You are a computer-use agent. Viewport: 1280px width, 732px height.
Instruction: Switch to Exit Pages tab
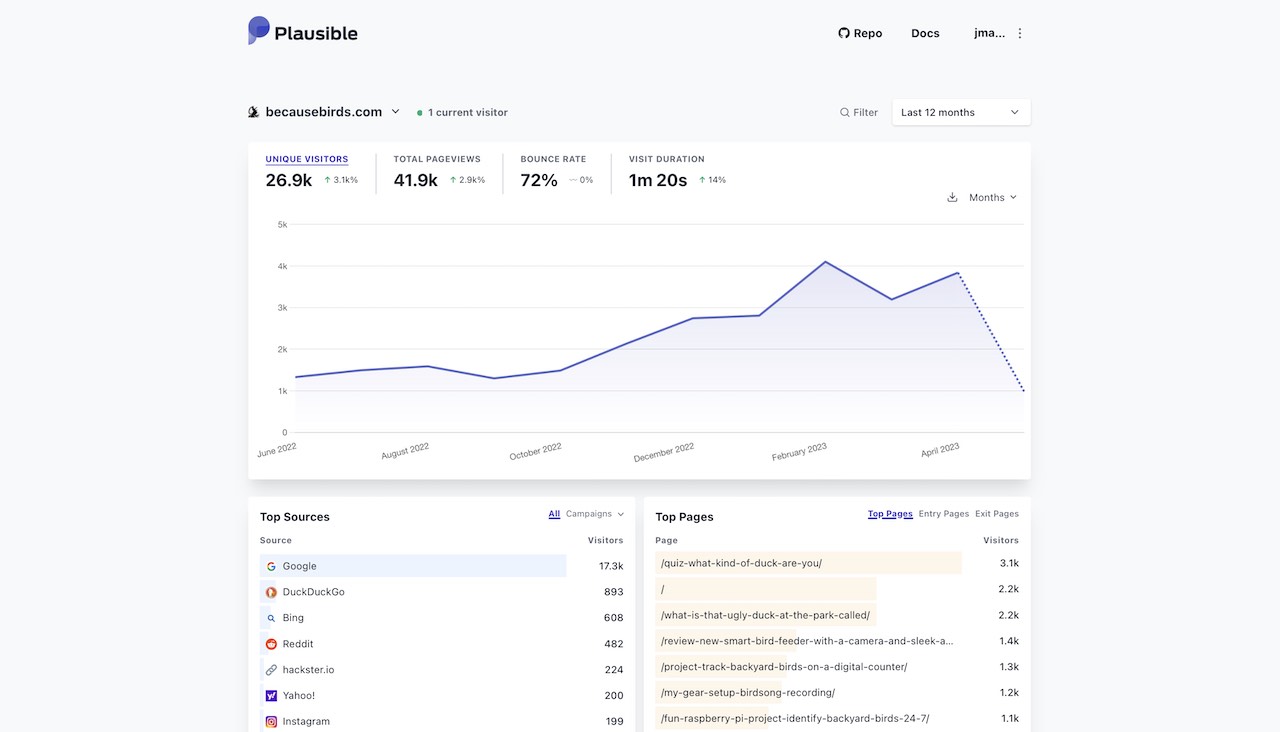(997, 514)
